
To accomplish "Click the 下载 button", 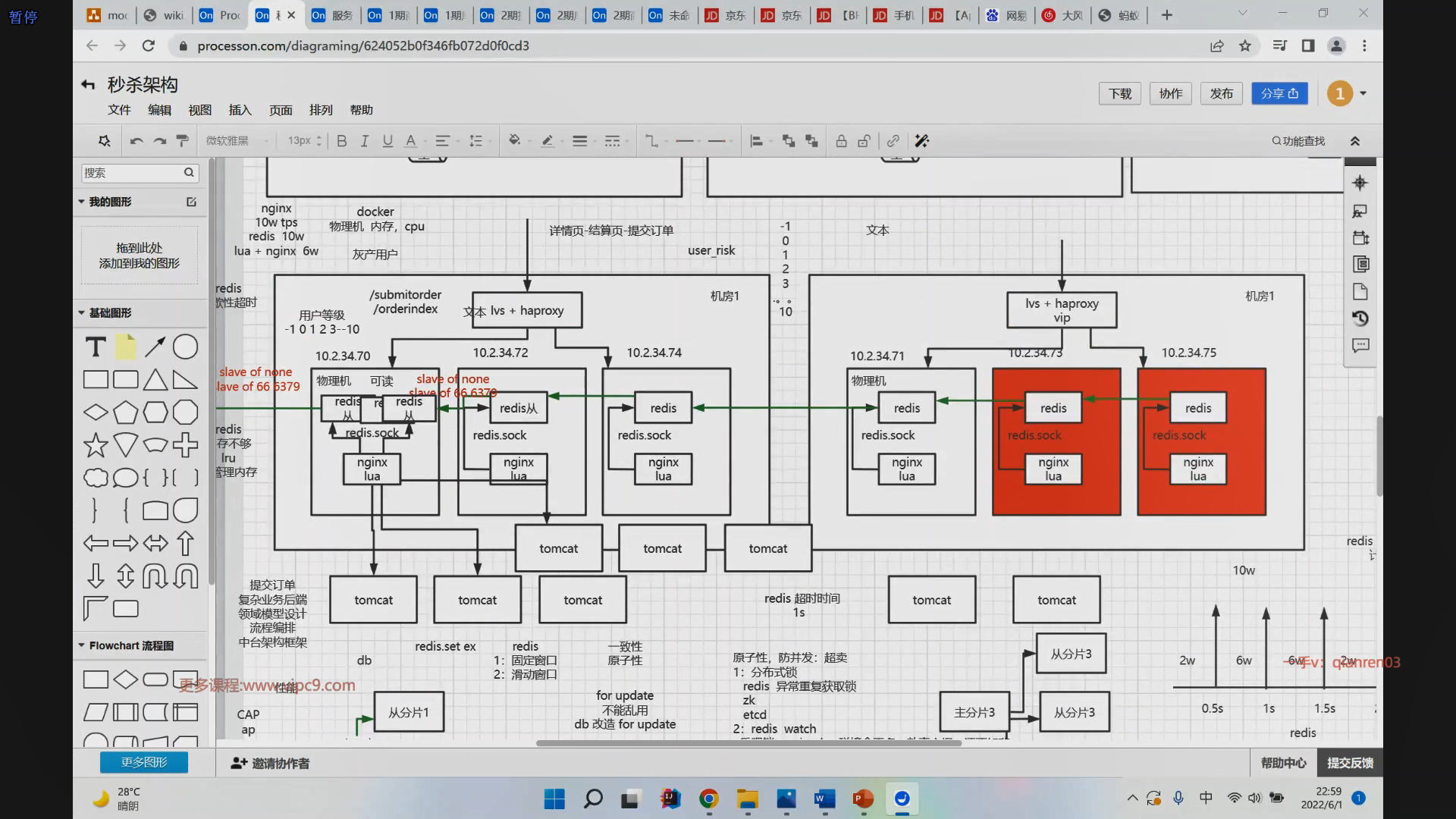I will tap(1119, 93).
